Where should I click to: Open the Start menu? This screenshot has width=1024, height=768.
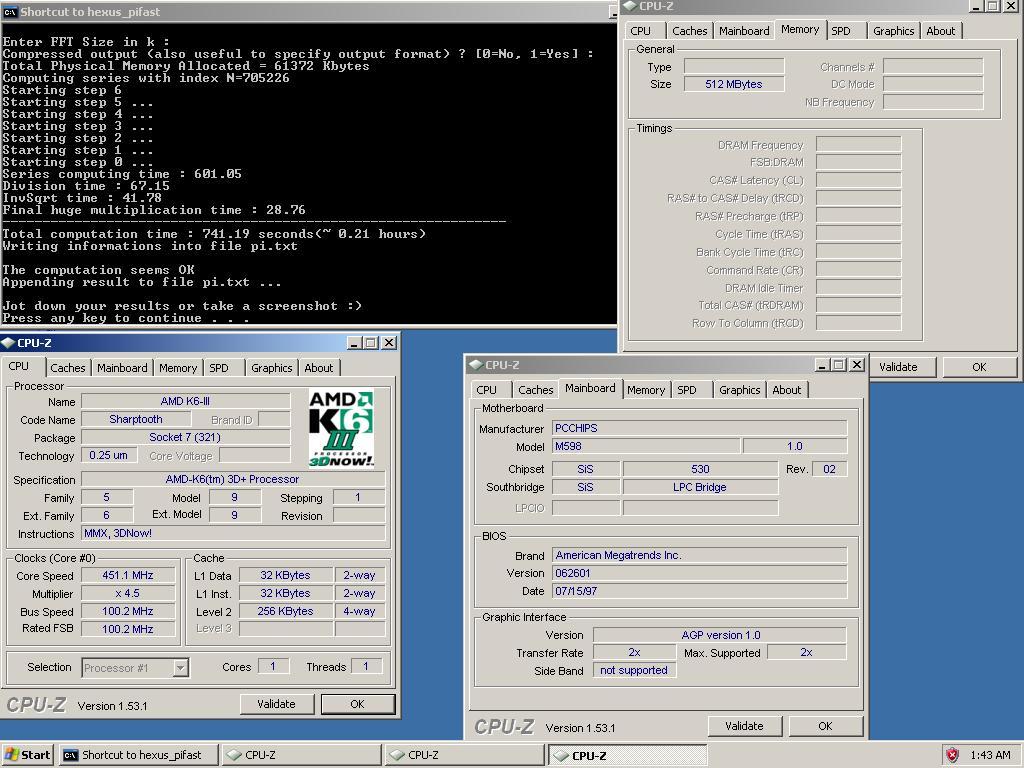(27, 755)
